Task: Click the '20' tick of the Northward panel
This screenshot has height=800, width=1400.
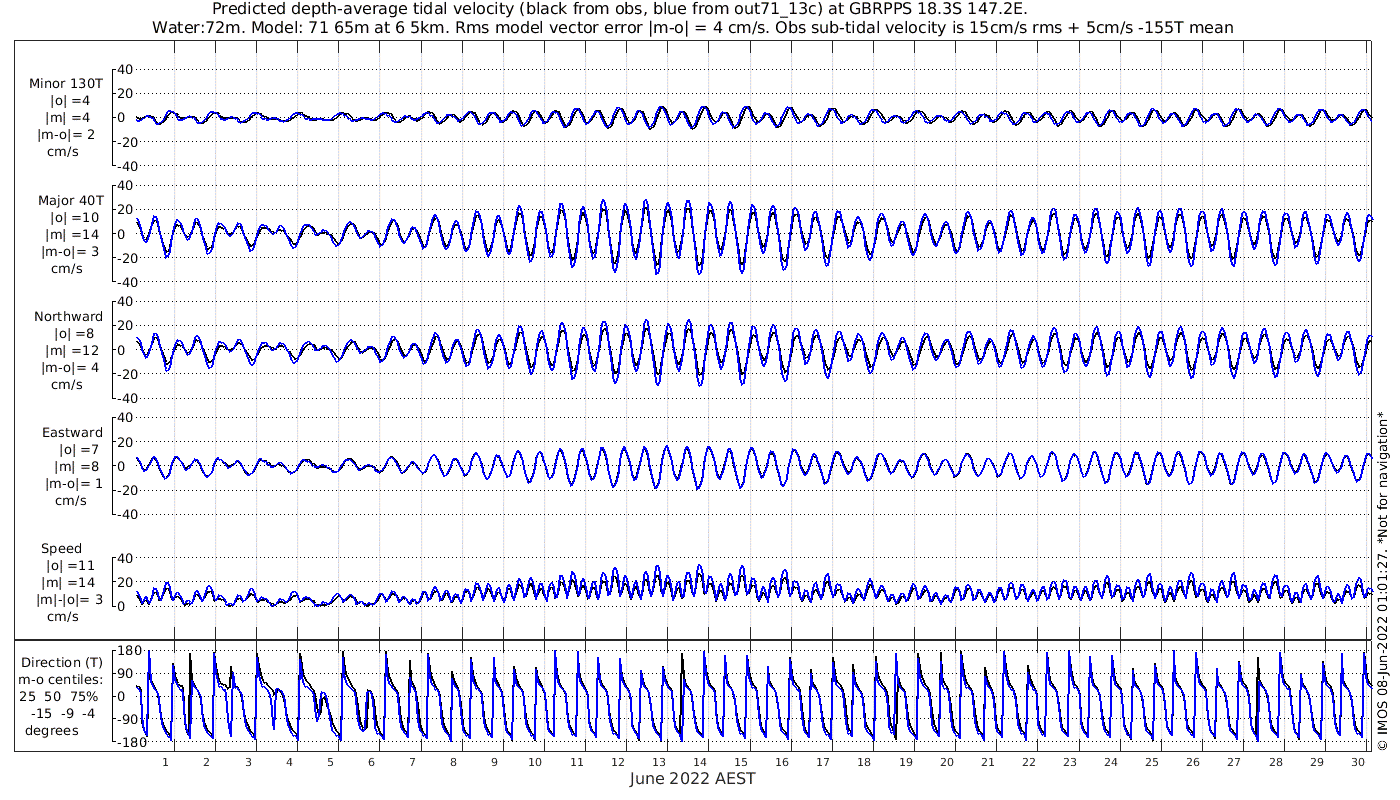Action: point(125,325)
